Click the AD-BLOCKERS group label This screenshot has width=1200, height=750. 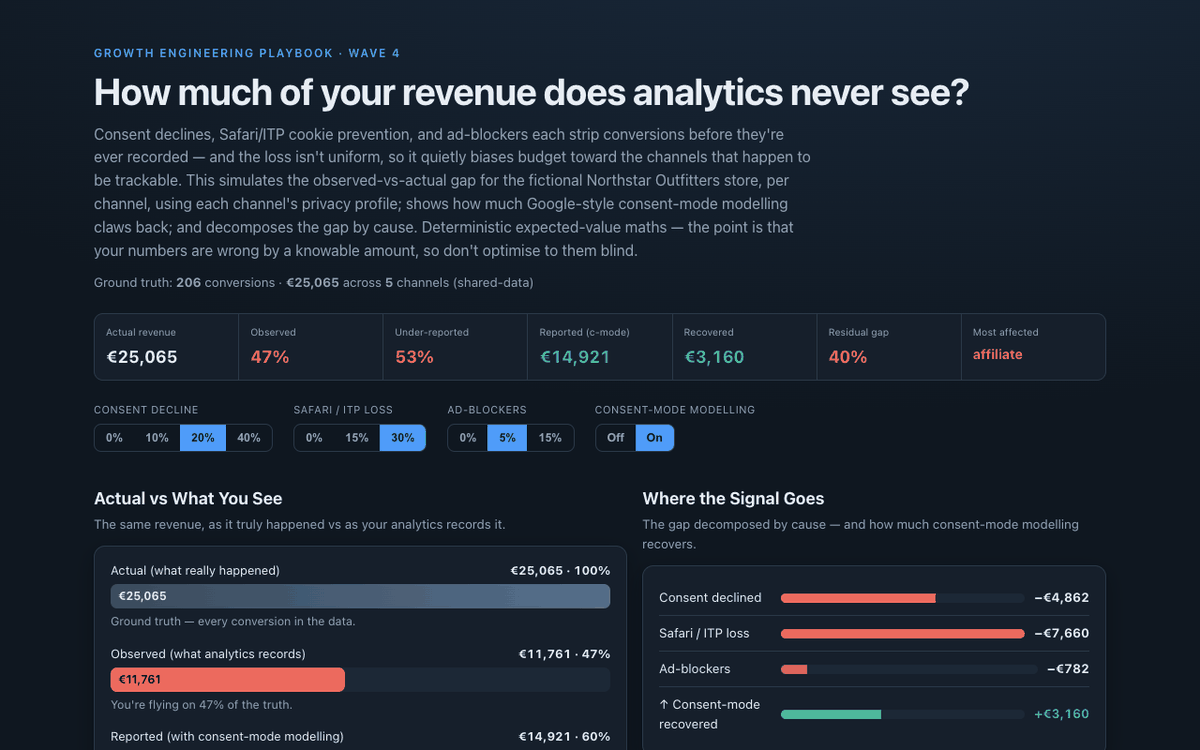[485, 410]
